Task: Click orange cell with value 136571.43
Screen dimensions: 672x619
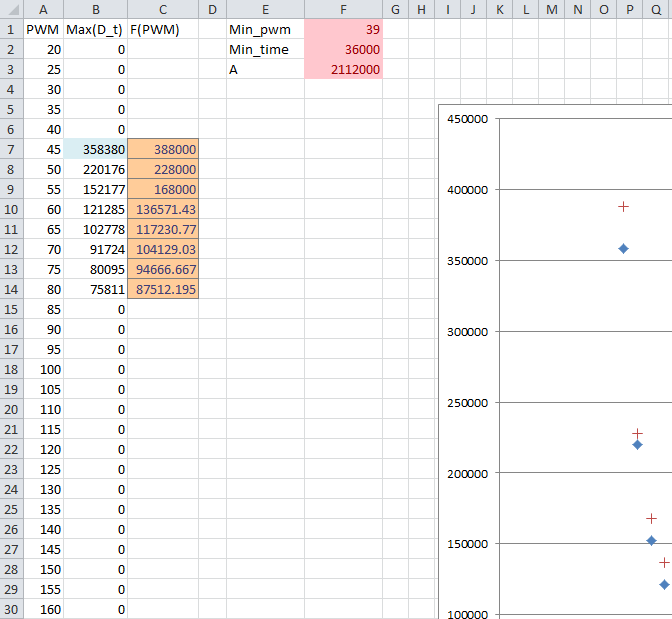Action: [x=163, y=209]
